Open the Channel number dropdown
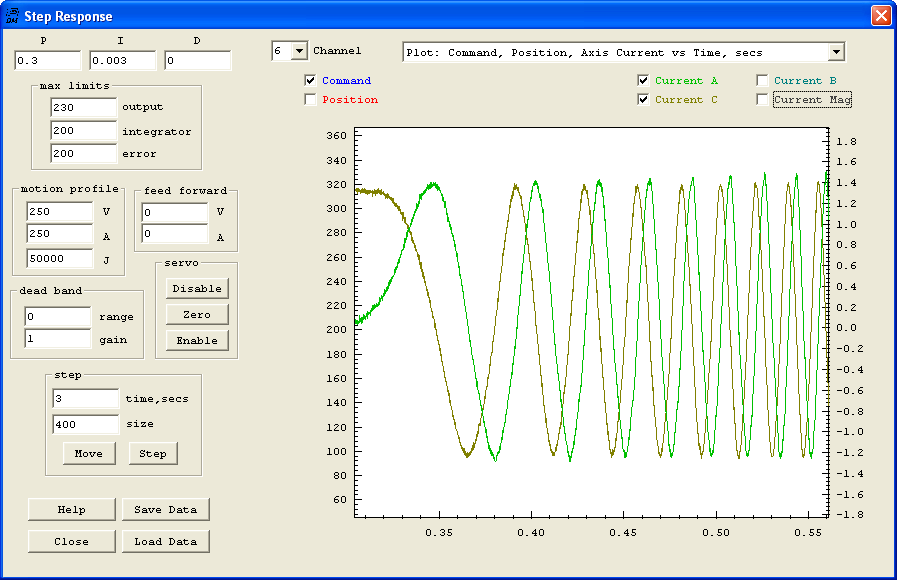The height and width of the screenshot is (580, 897). [x=299, y=51]
